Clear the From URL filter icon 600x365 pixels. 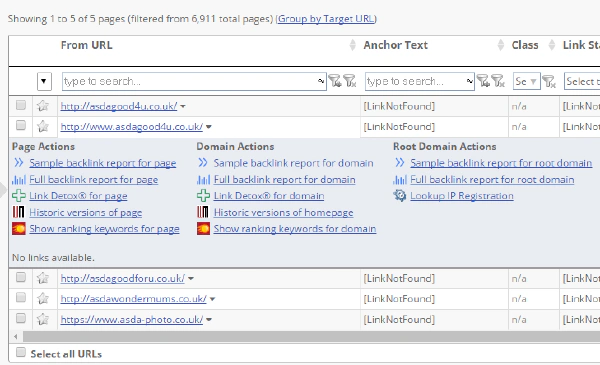[x=350, y=81]
